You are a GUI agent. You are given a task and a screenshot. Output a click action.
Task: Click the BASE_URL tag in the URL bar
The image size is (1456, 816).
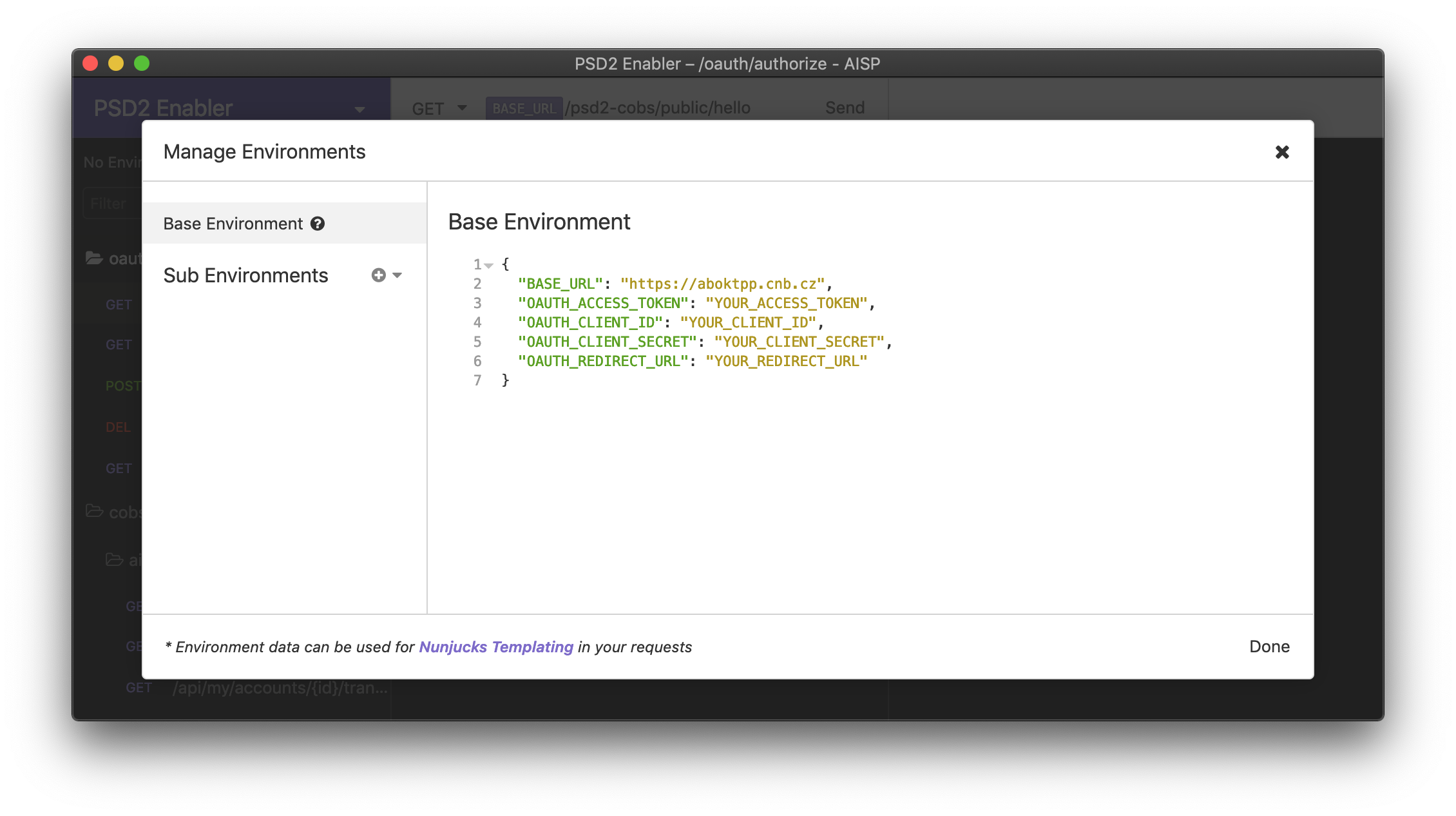click(524, 108)
